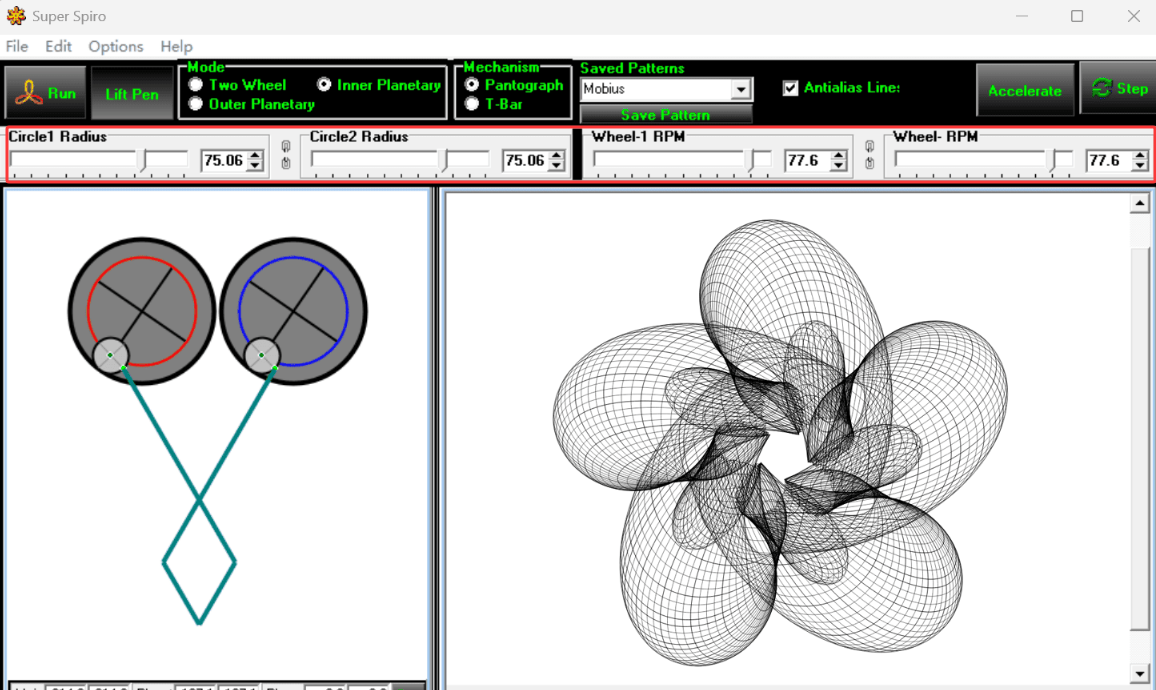Open the Edit menu
1156x690 pixels.
[x=58, y=46]
